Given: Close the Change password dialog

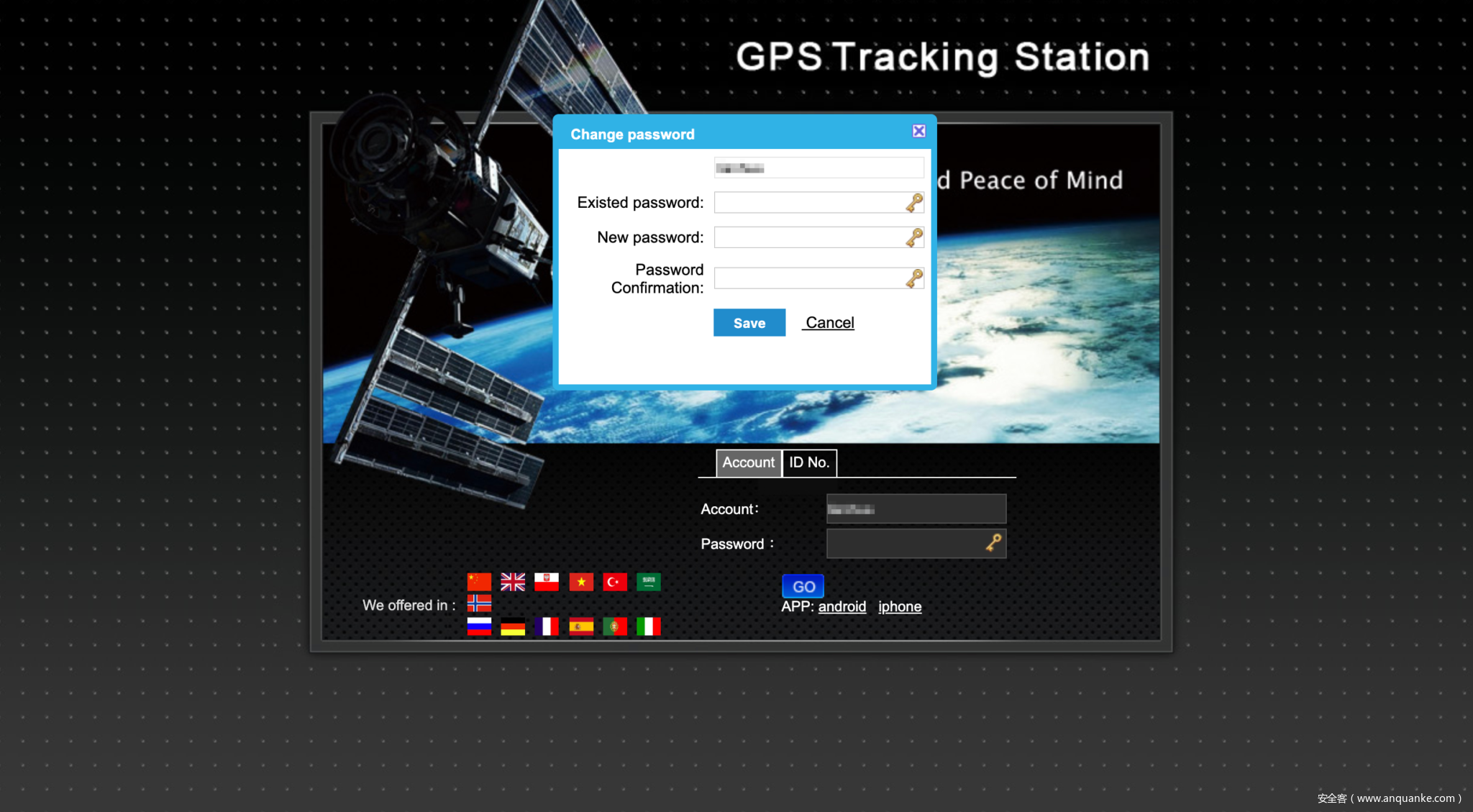Looking at the screenshot, I should pyautogui.click(x=918, y=131).
